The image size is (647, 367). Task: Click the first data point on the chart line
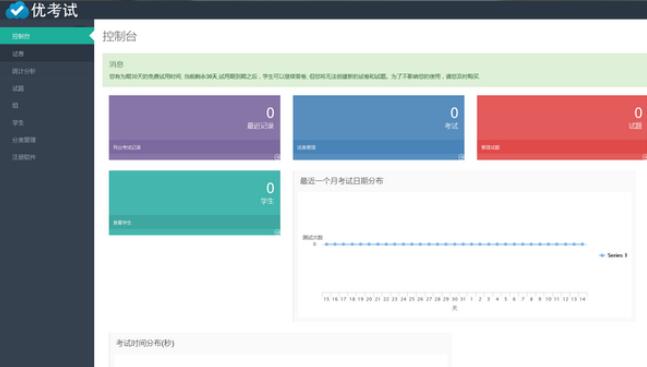pos(326,244)
